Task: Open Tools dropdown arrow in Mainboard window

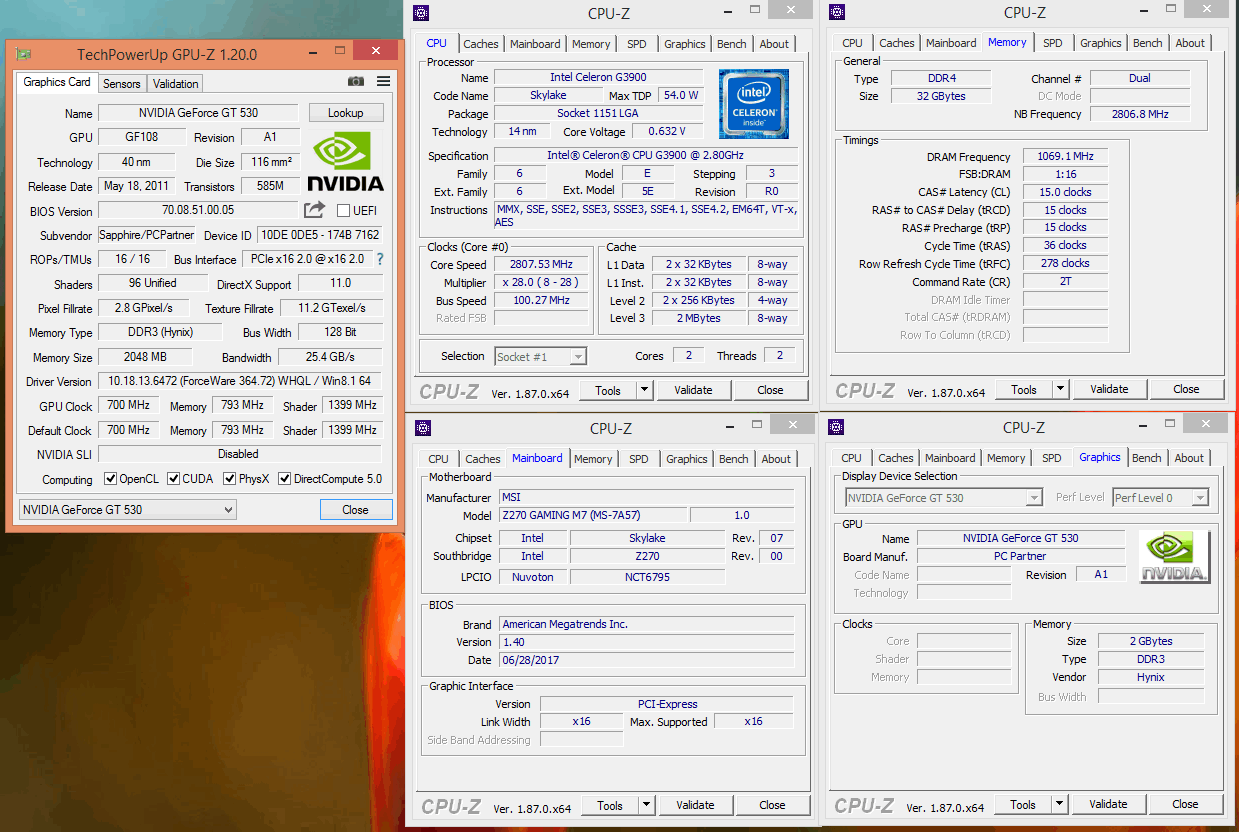Action: (x=646, y=805)
